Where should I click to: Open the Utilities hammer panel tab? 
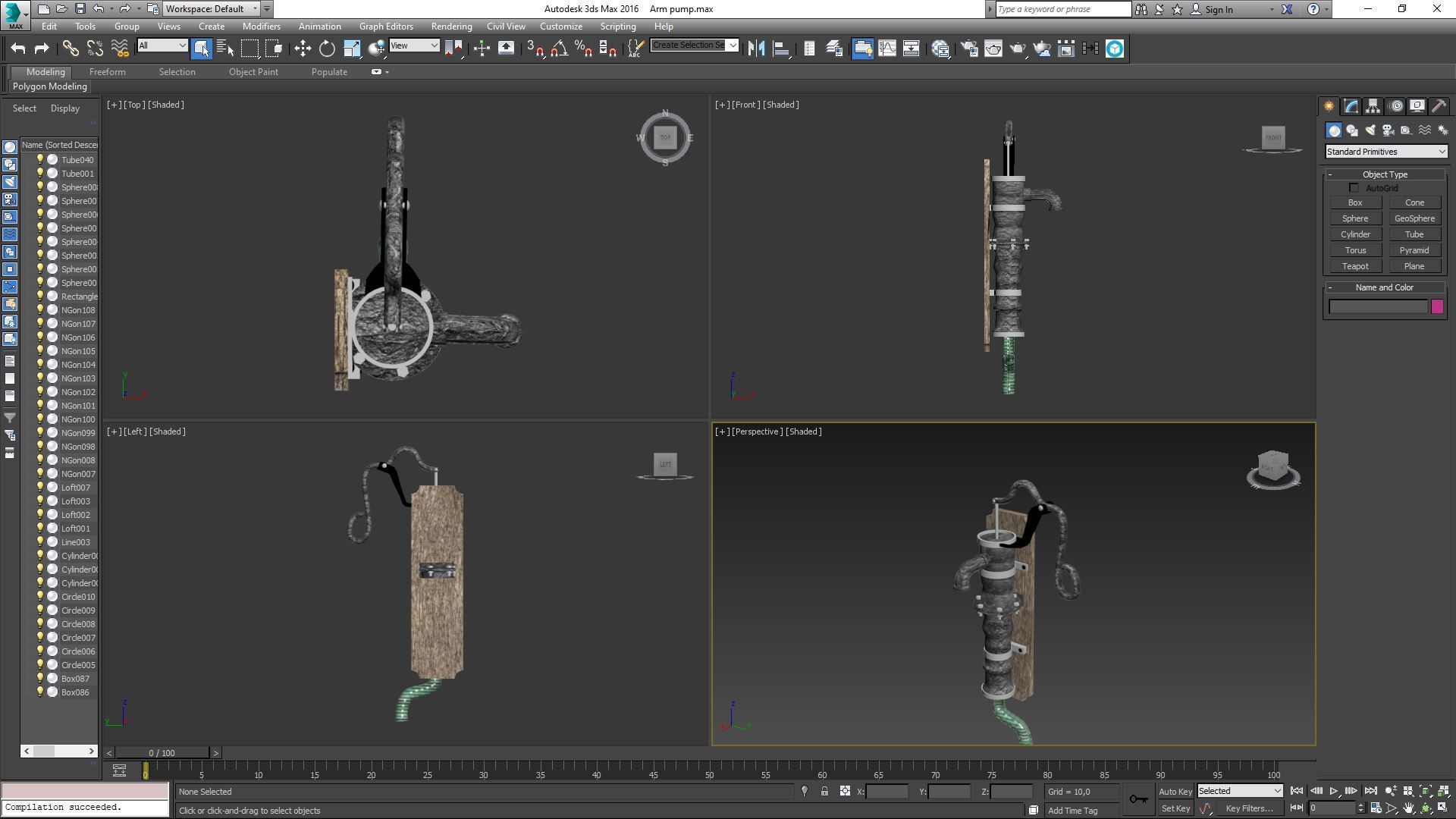1439,106
